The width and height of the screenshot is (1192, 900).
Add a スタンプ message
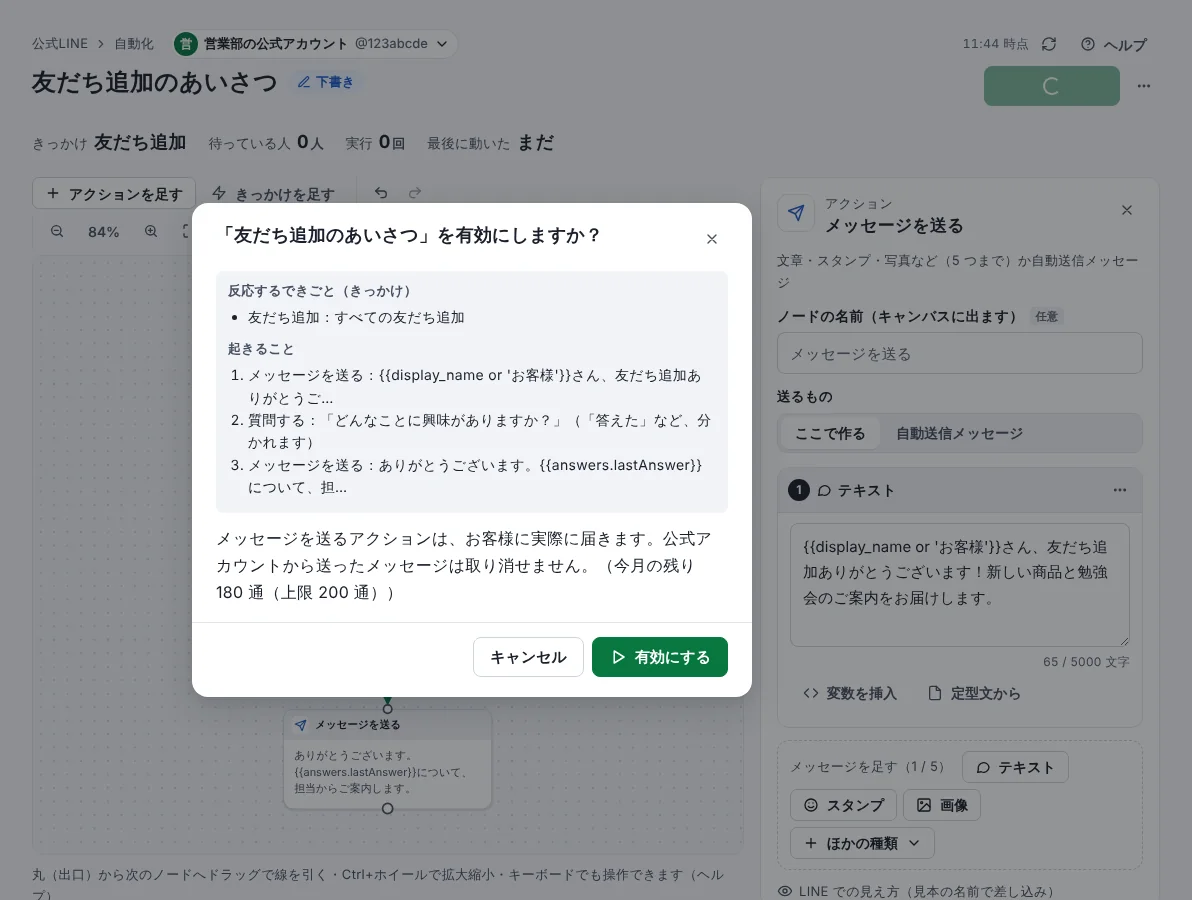tap(844, 805)
